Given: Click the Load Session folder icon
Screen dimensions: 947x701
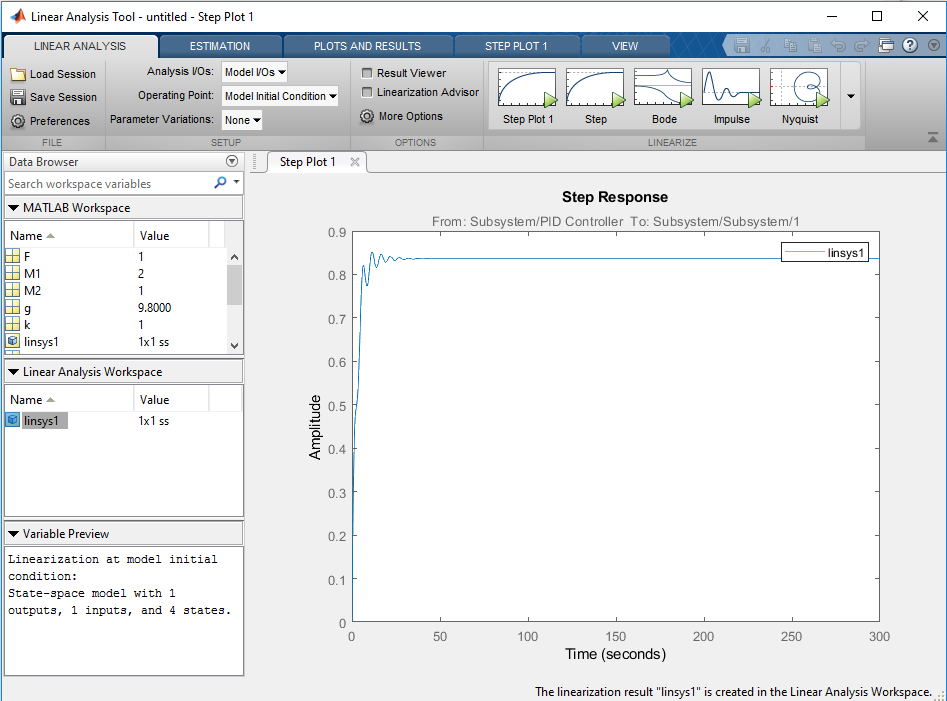Looking at the screenshot, I should click(18, 74).
